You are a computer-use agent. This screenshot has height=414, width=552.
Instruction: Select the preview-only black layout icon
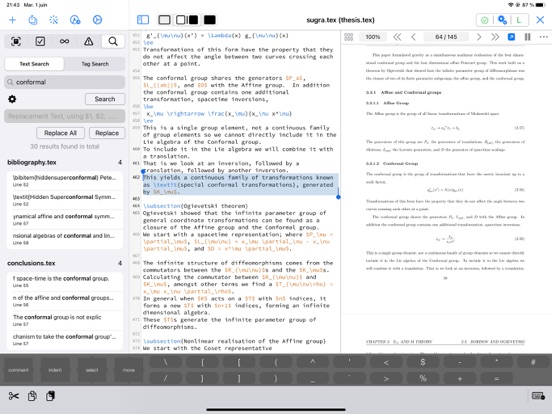coord(209,20)
